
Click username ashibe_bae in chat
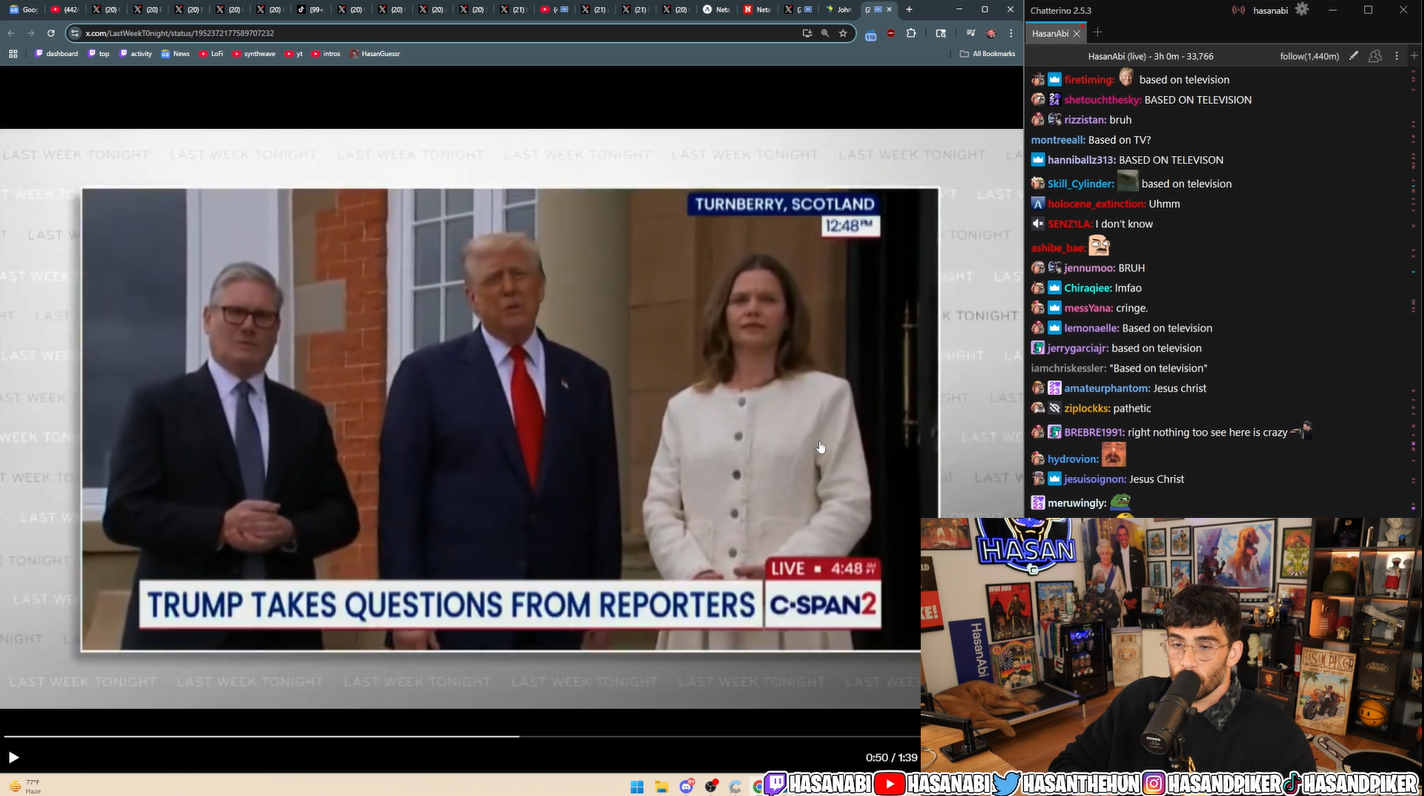1058,248
